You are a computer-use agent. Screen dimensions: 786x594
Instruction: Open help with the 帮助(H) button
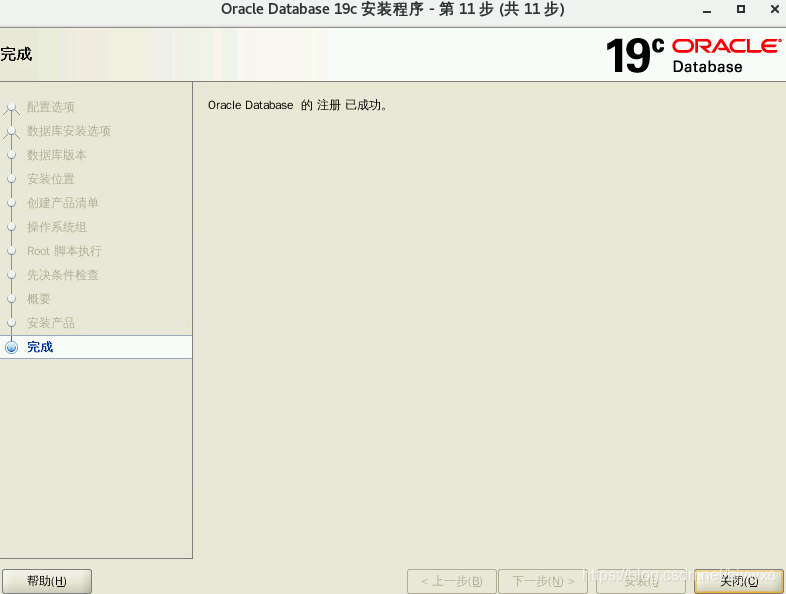click(x=47, y=581)
